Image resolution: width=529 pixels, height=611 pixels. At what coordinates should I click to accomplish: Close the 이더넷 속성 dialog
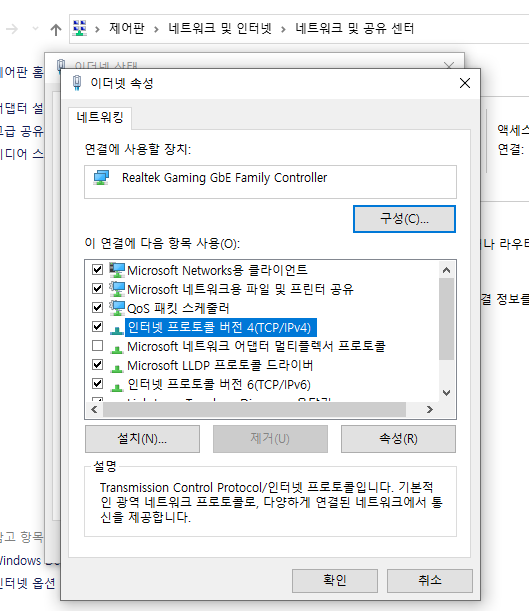tap(465, 83)
